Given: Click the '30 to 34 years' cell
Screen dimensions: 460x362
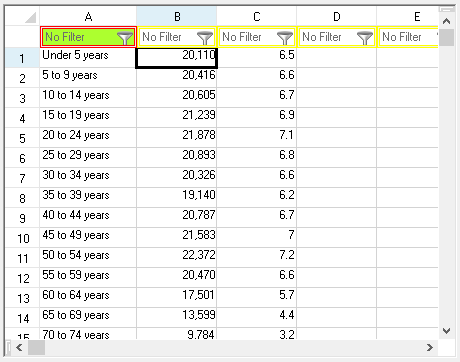Looking at the screenshot, I should (88, 178).
